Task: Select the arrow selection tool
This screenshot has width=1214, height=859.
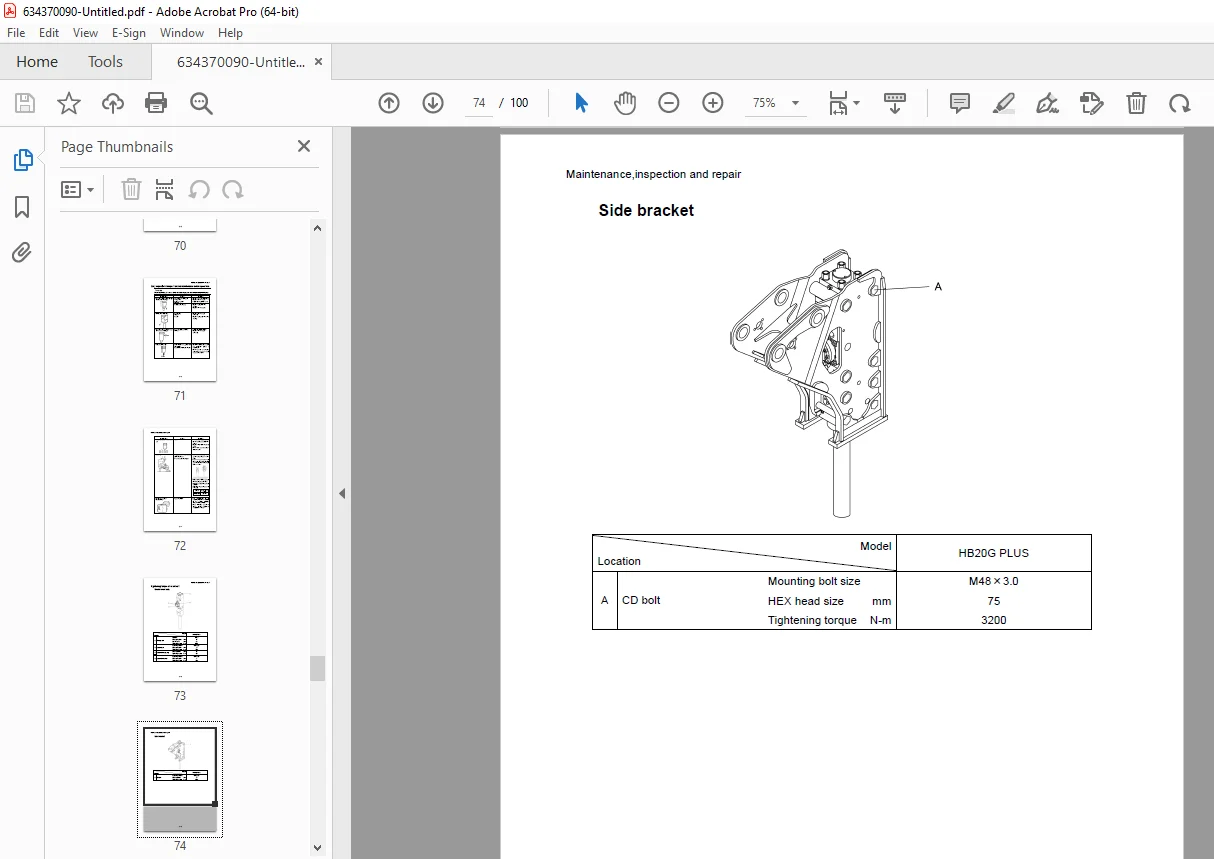Action: [582, 103]
